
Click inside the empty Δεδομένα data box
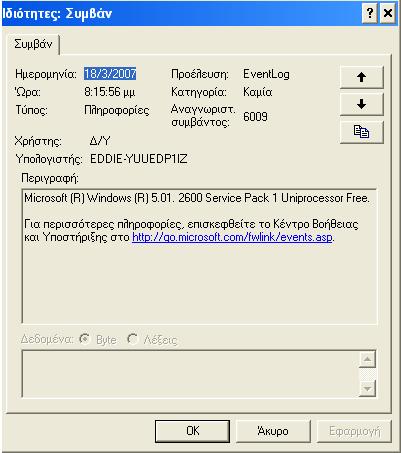[190, 374]
